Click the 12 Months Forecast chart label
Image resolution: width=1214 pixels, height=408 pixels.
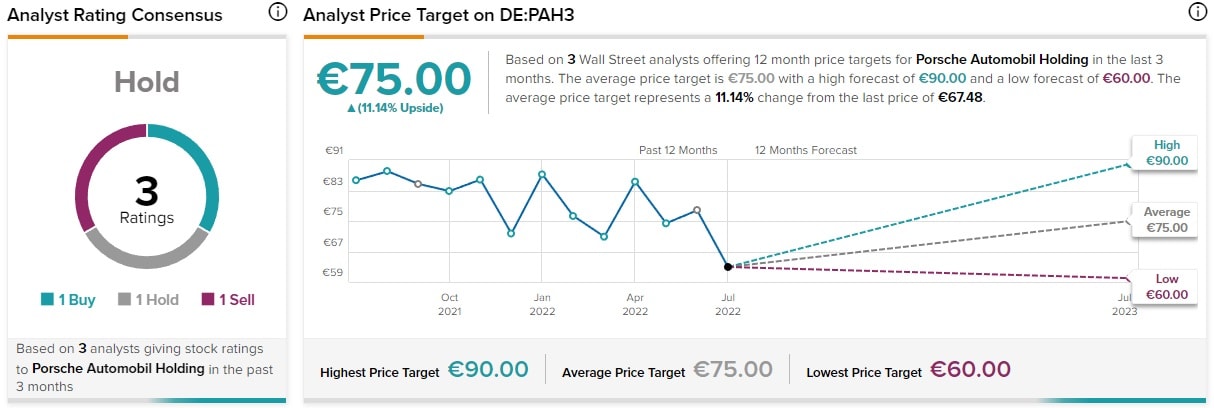click(x=805, y=150)
